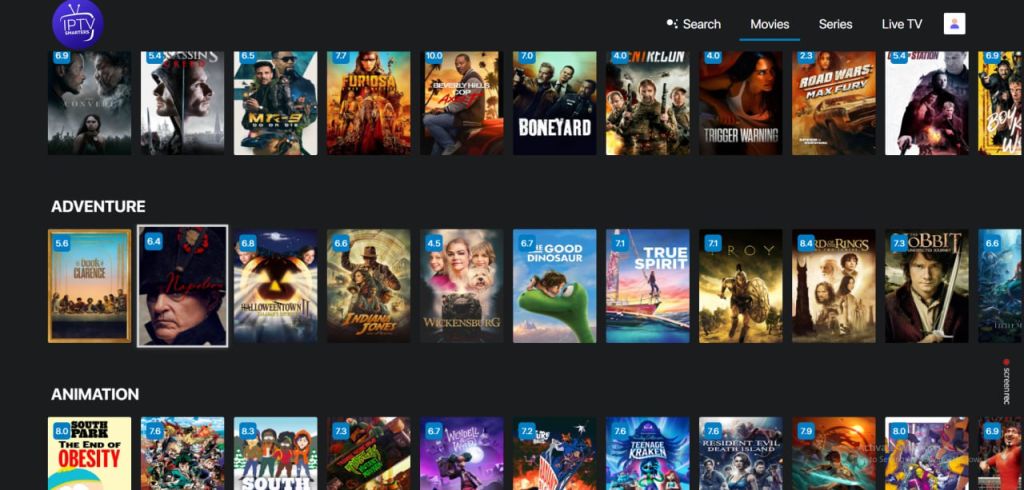Open the Series tab
1024x490 pixels.
(835, 24)
